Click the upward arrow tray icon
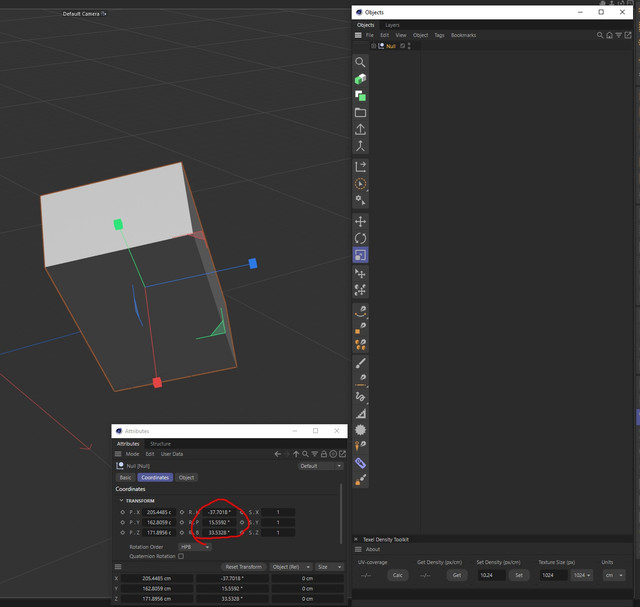The width and height of the screenshot is (640, 607). tap(360, 129)
